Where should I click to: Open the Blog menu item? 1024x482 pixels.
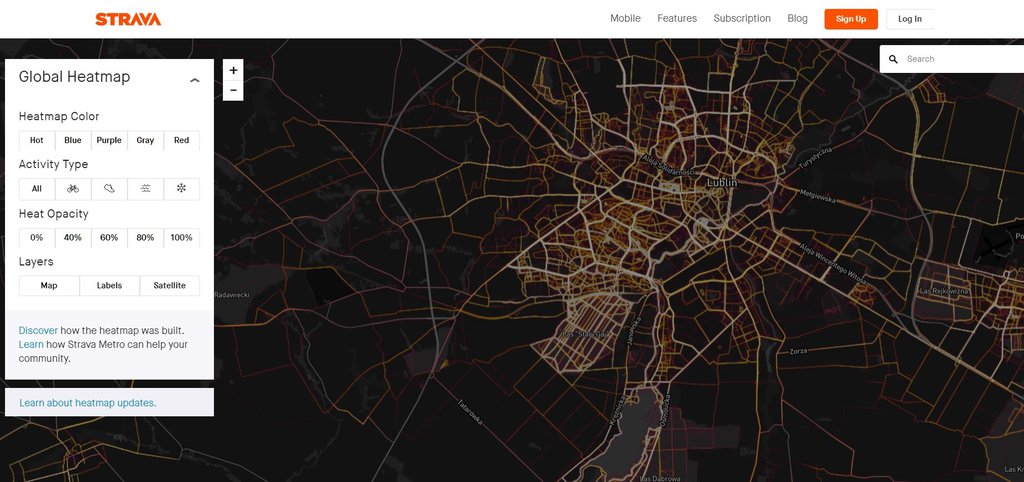pyautogui.click(x=797, y=18)
